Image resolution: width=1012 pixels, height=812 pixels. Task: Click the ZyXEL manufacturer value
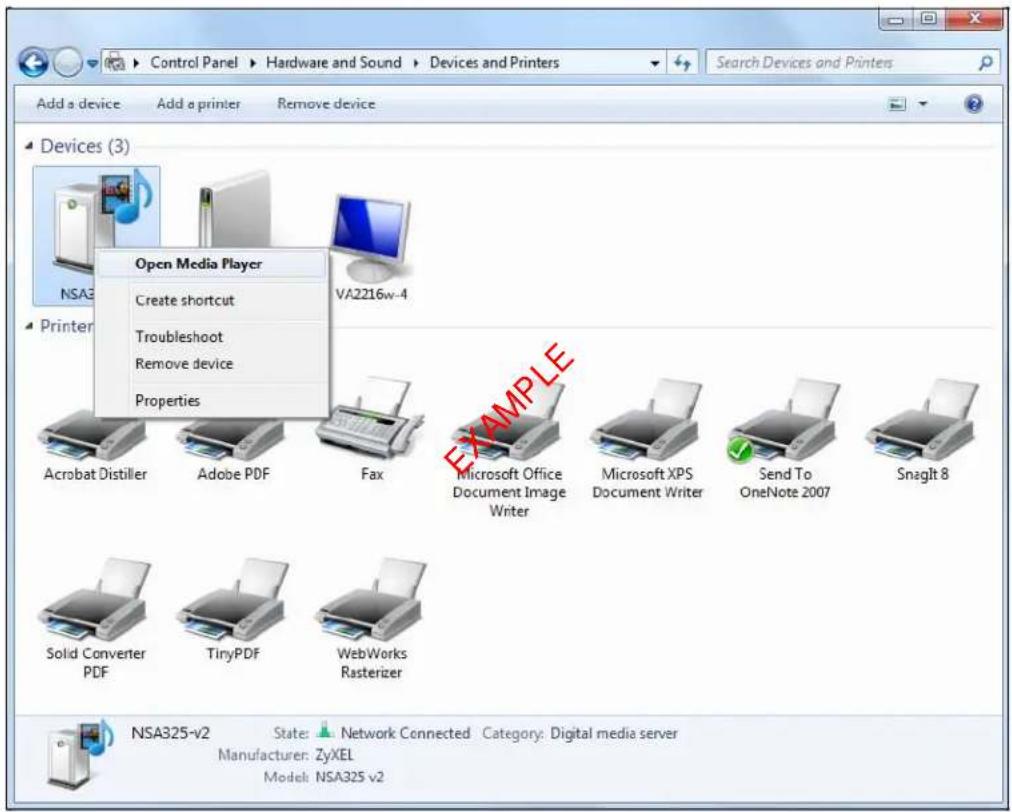[334, 755]
